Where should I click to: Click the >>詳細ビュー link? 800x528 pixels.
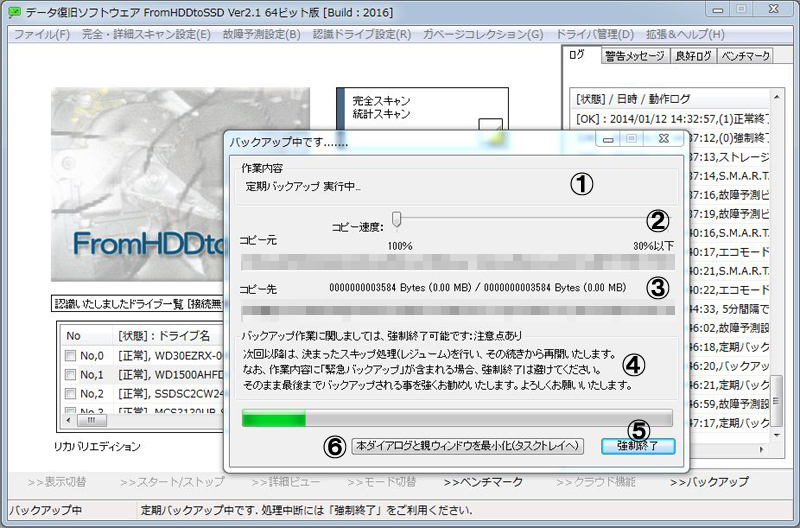(286, 482)
